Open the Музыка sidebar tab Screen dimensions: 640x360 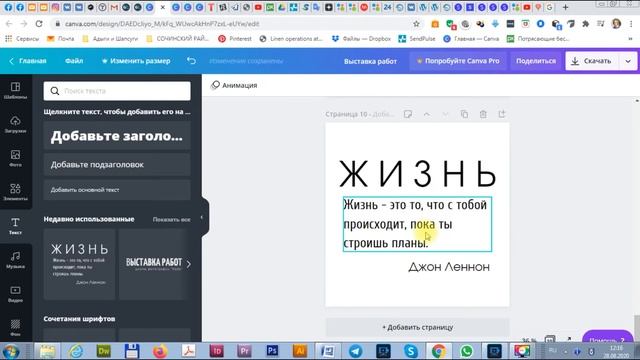[16, 260]
